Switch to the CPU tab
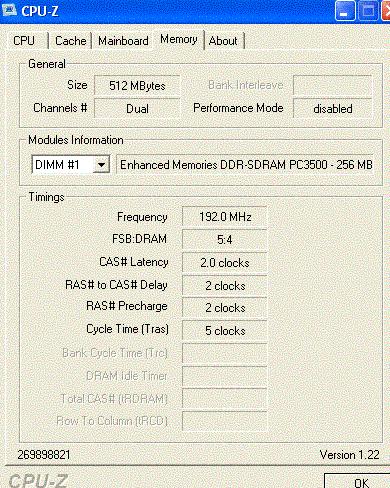Image resolution: width=390 pixels, height=488 pixels. 24,41
